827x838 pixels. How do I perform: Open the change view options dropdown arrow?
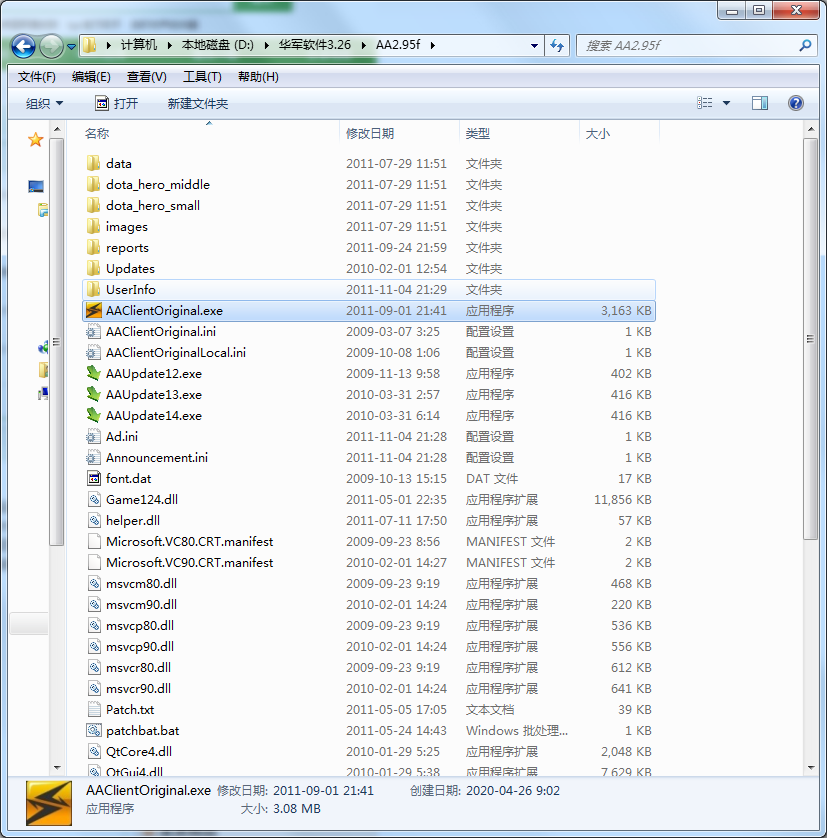click(726, 103)
